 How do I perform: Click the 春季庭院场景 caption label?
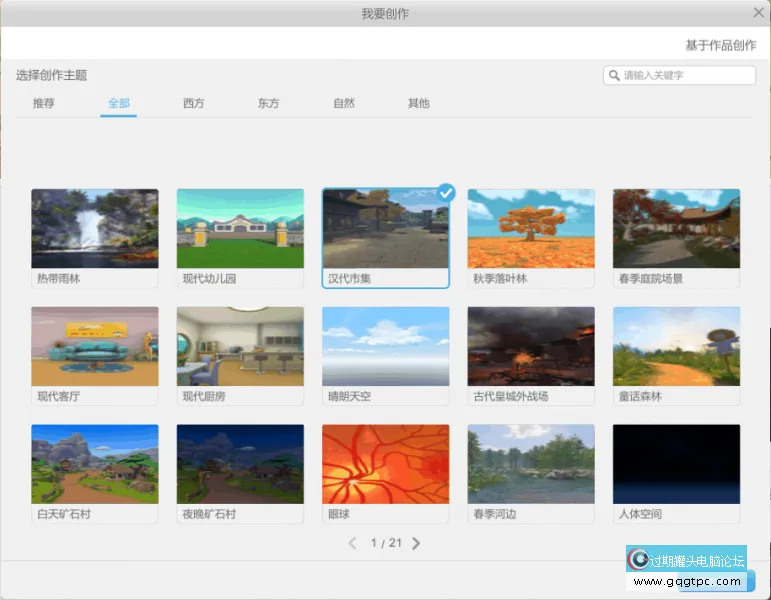point(651,278)
